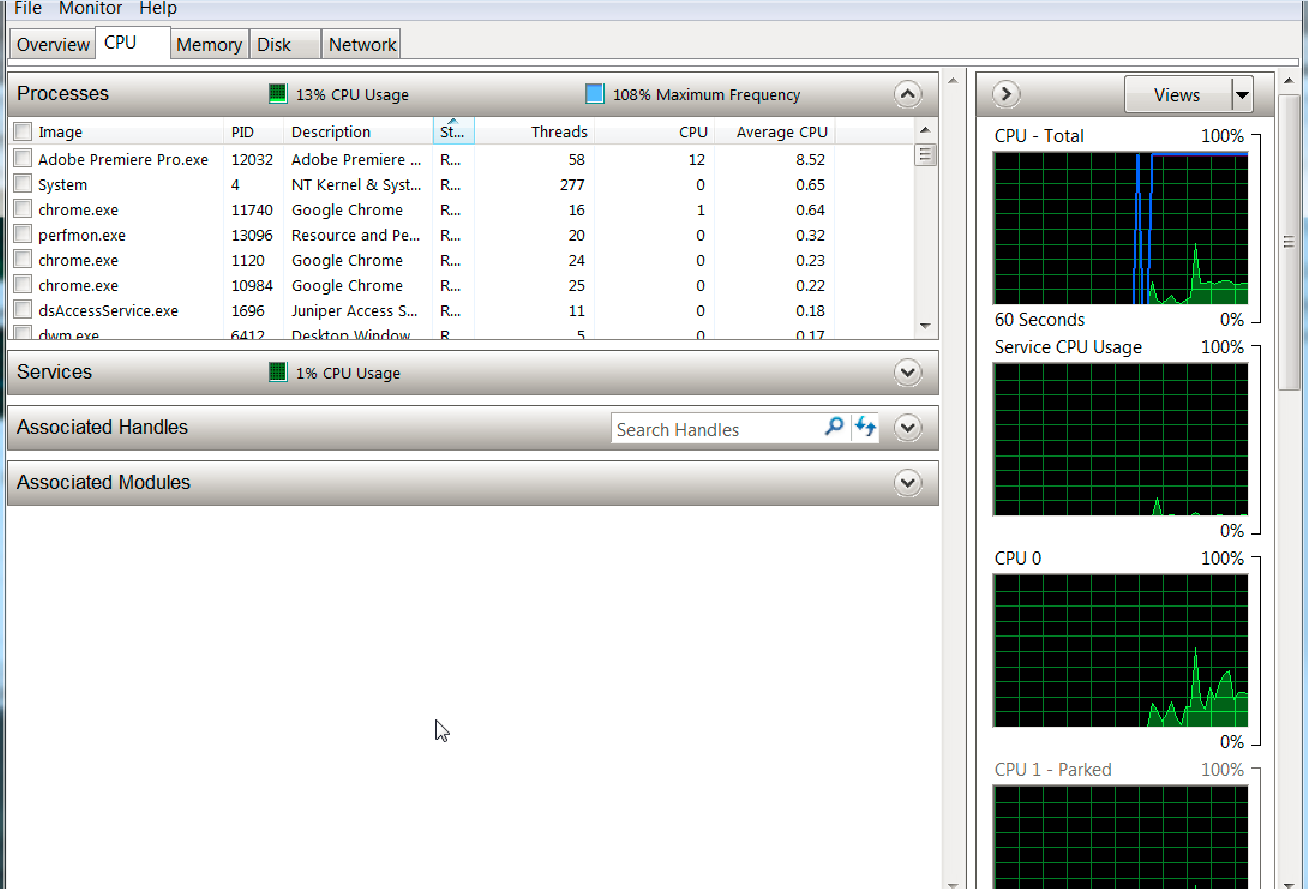The width and height of the screenshot is (1308, 889).
Task: Open the File menu
Action: (27, 8)
